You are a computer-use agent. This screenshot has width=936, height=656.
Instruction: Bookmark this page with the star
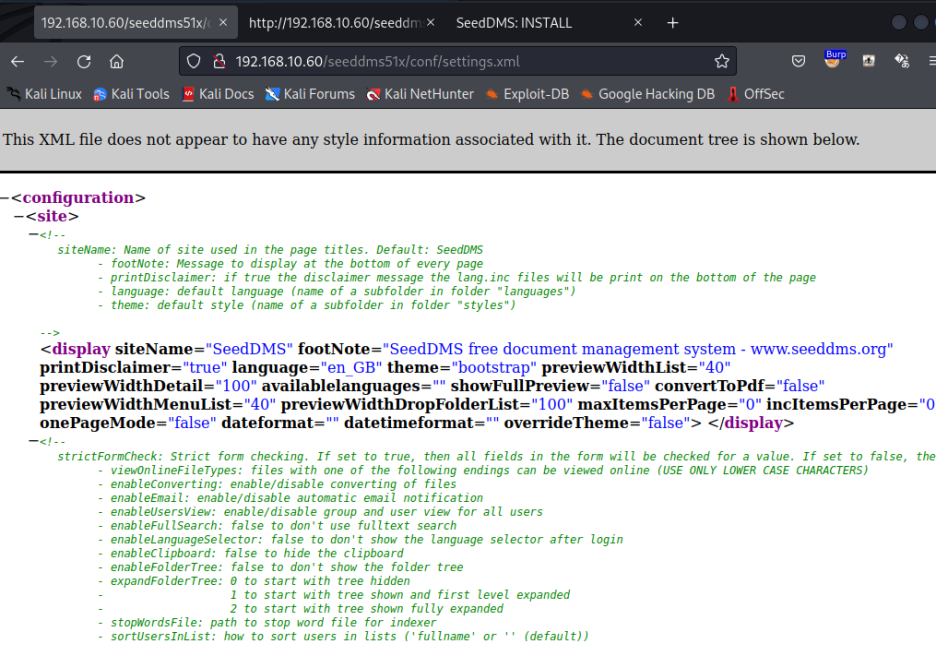(722, 61)
